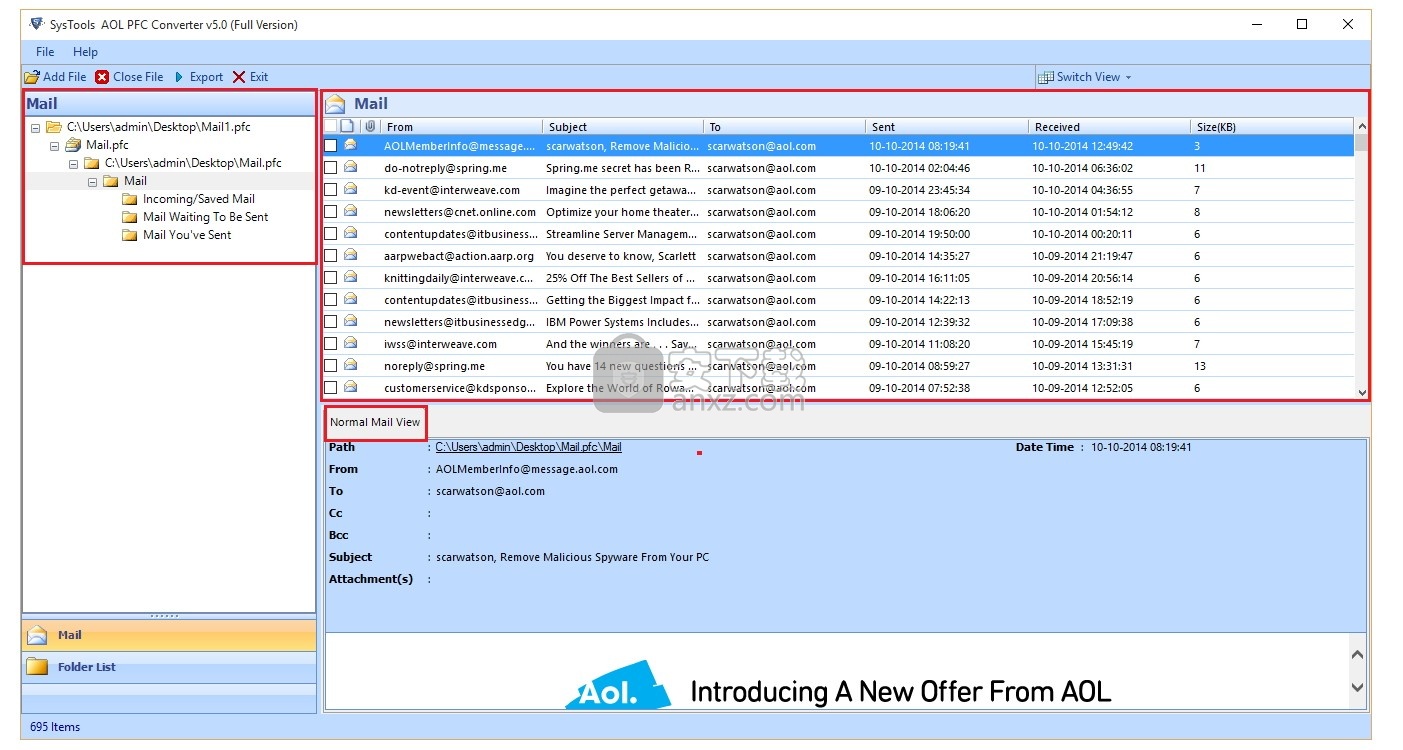Click subject 'IBM Power Systems Includes...'
This screenshot has width=1403, height=750.
click(622, 322)
